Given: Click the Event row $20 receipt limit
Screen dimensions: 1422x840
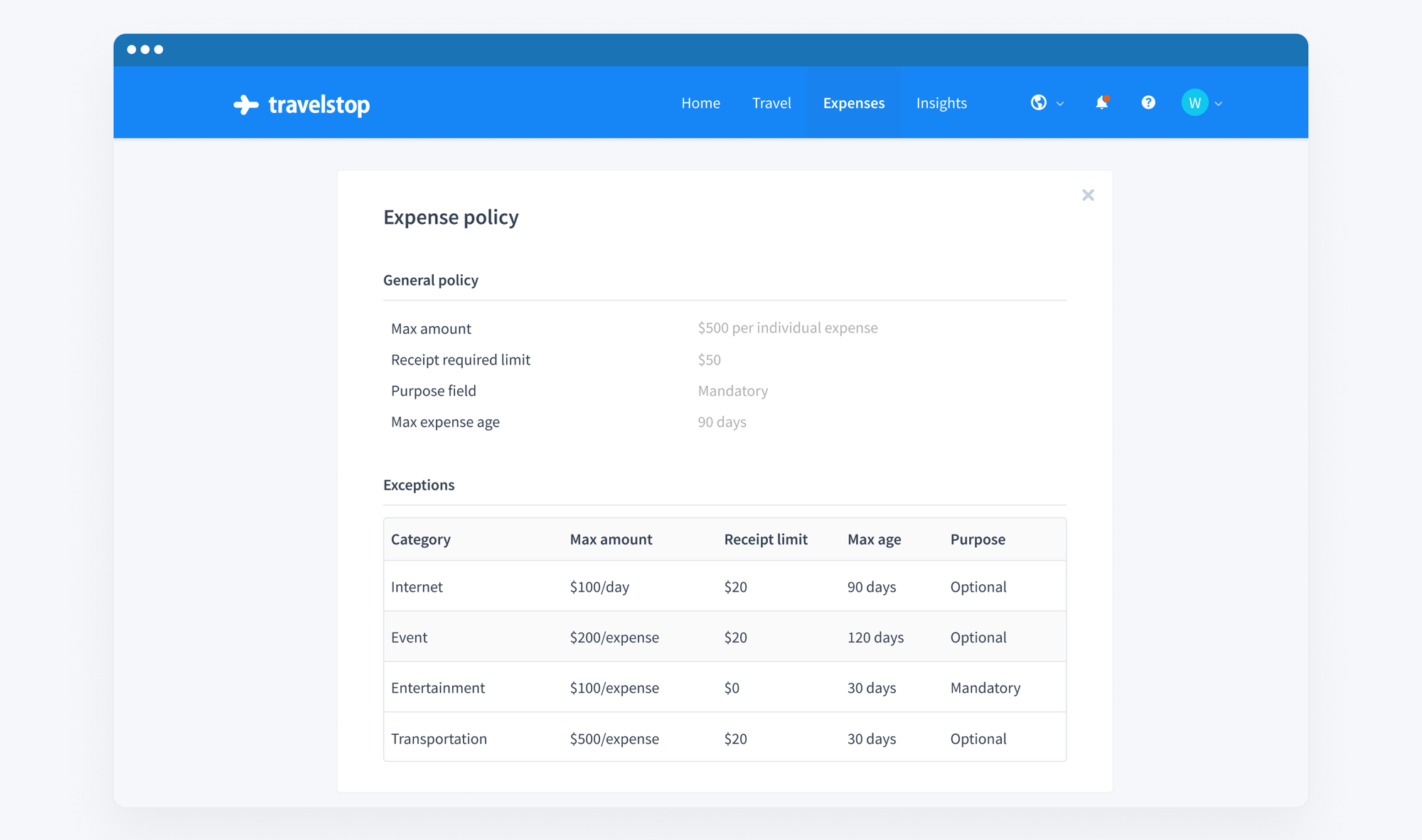Looking at the screenshot, I should pos(735,637).
